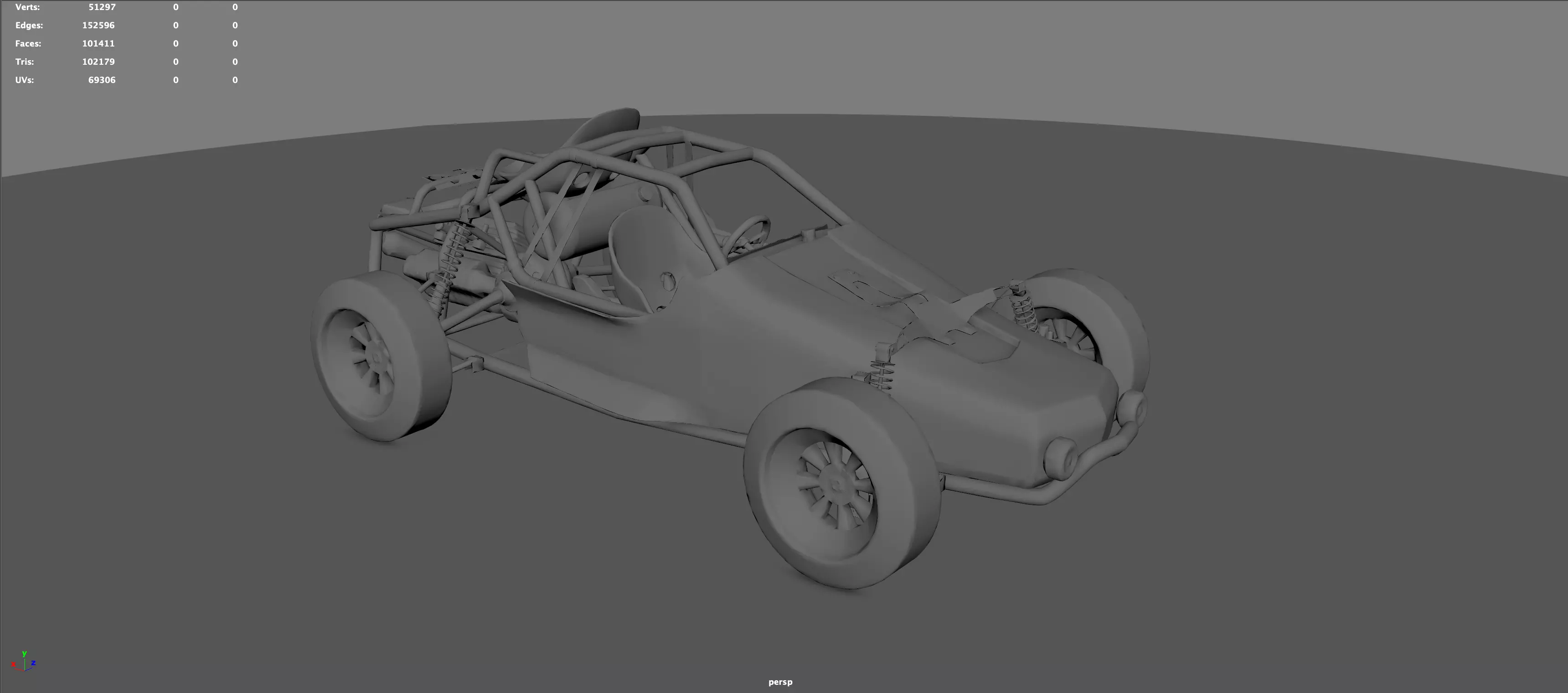Click the view axis gizmo icon
This screenshot has height=693, width=1568.
click(x=24, y=662)
